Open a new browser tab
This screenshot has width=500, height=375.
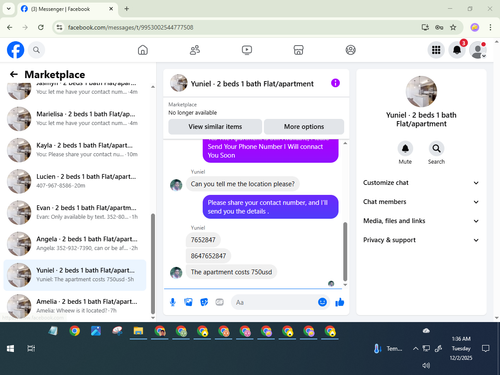[x=127, y=9]
